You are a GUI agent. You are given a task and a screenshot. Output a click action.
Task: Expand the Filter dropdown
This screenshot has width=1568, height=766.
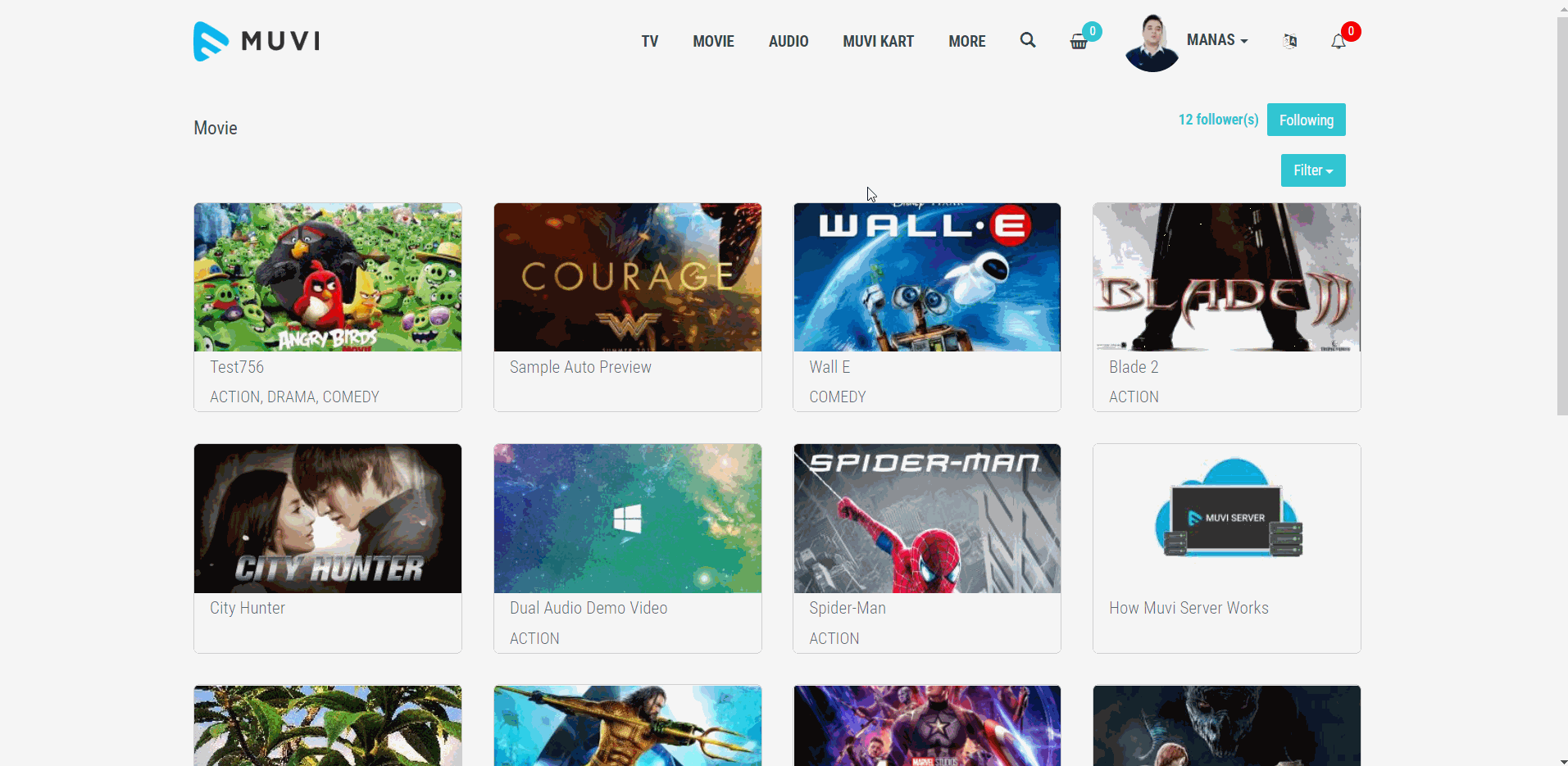point(1312,170)
